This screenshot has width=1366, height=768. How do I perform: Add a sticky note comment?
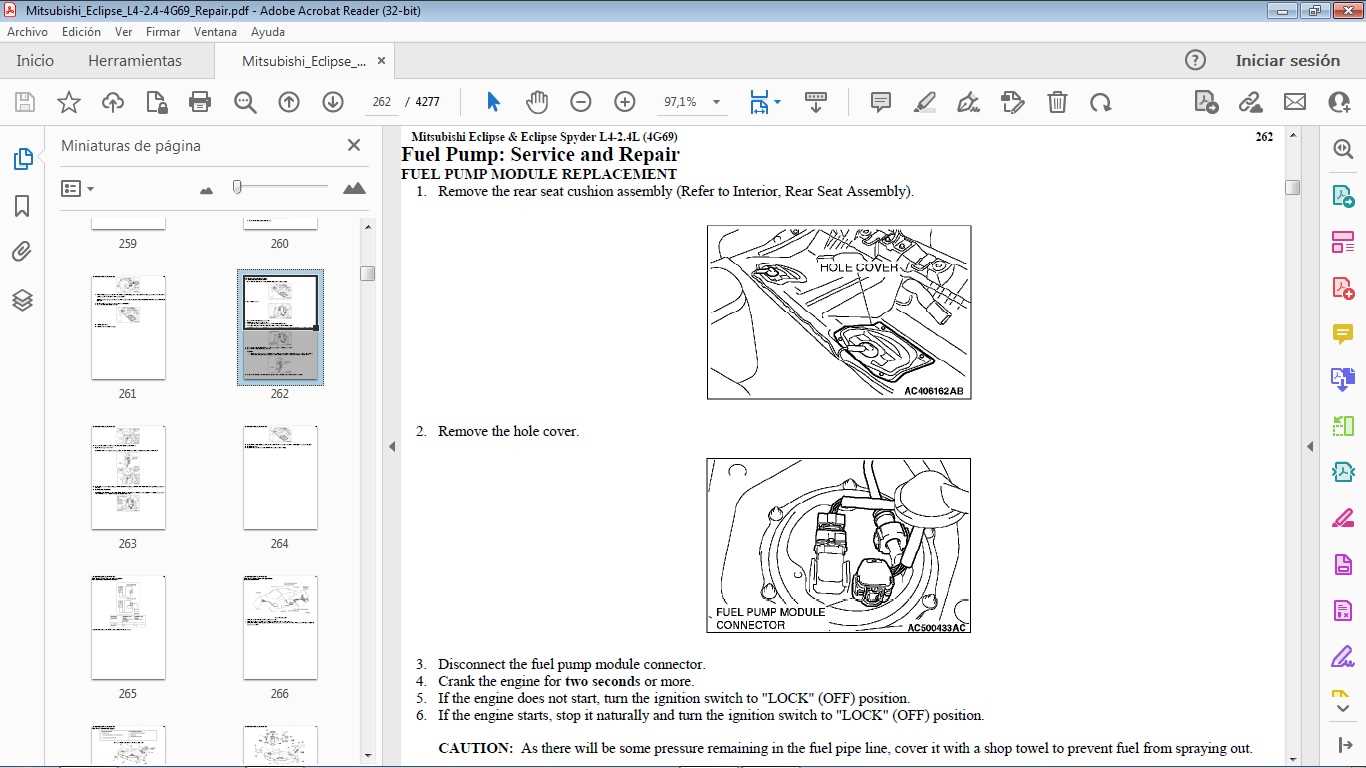(x=881, y=102)
